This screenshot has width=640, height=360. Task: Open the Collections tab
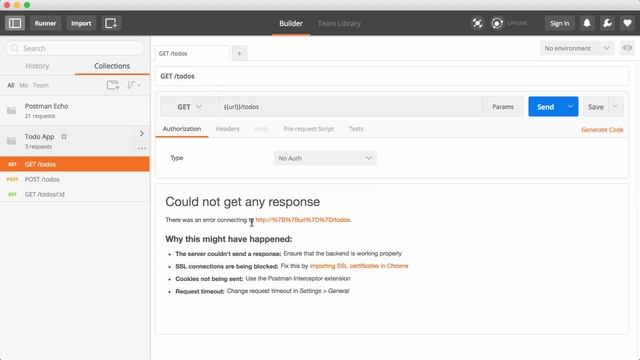[x=112, y=66]
